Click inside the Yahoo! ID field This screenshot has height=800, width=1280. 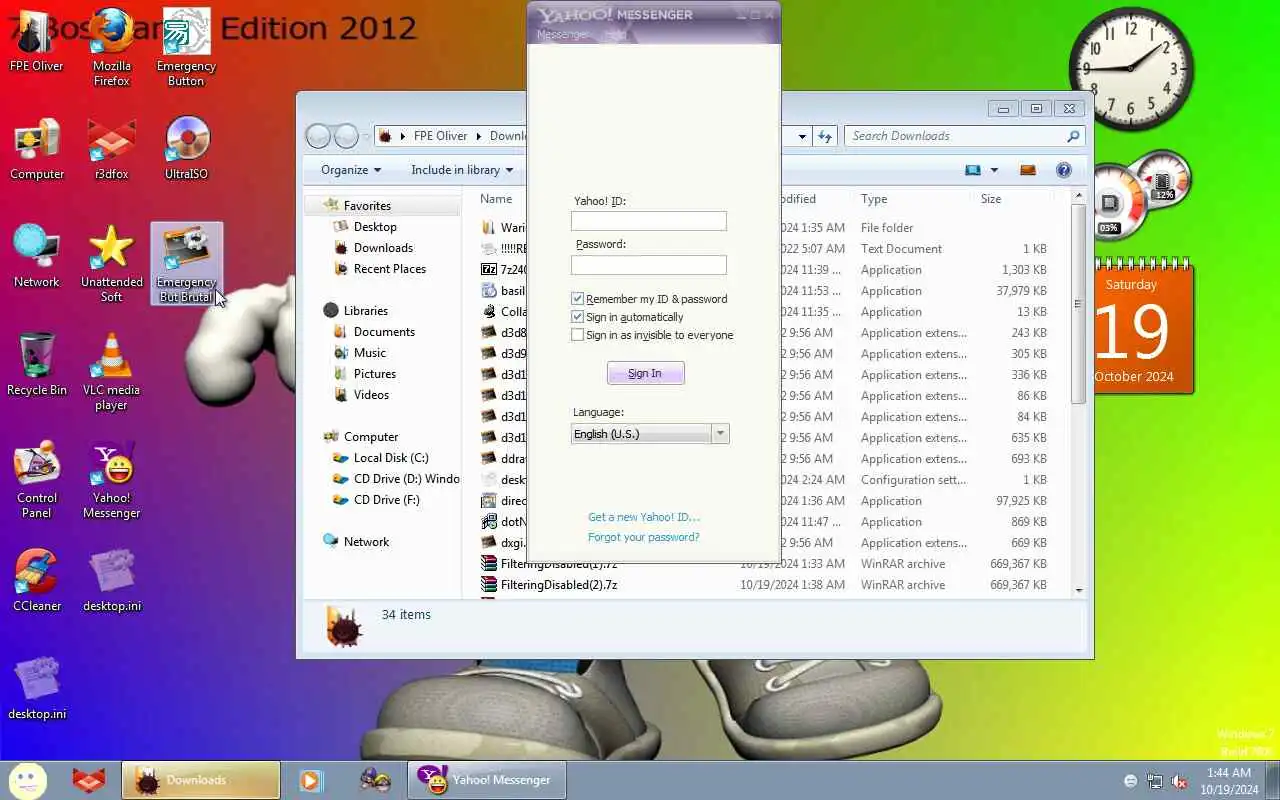coord(649,221)
